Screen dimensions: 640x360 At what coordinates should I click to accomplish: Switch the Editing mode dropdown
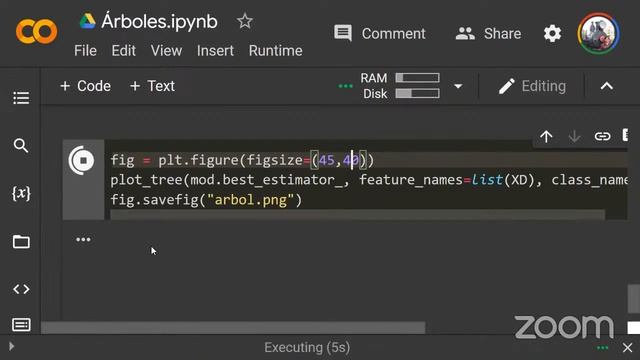point(532,86)
